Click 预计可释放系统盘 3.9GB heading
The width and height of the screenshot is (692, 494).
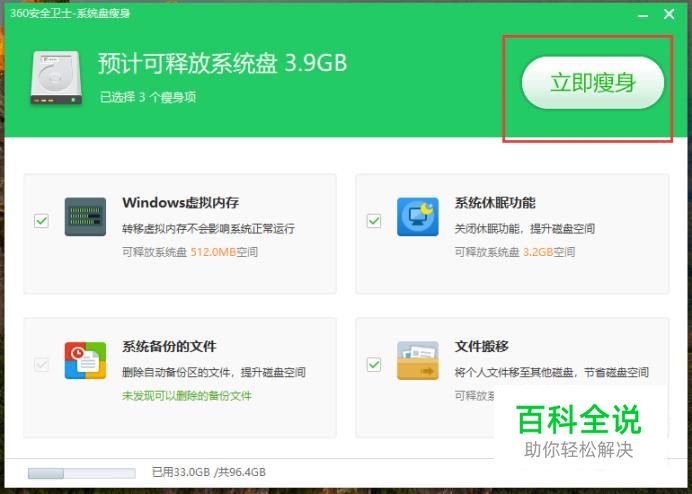click(x=222, y=64)
